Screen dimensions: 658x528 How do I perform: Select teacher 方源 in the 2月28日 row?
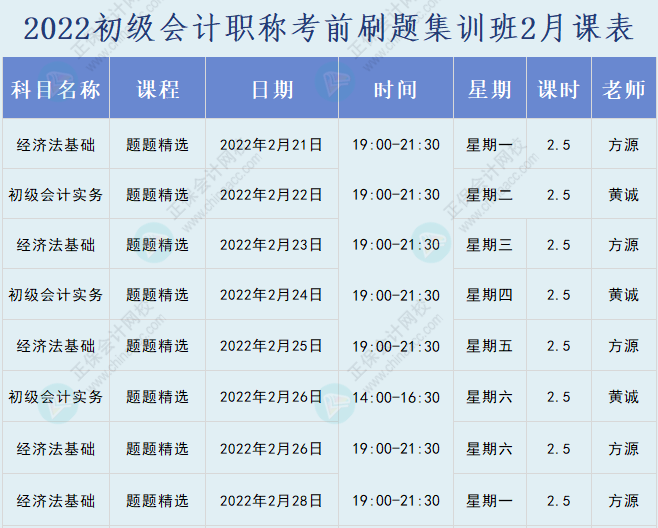(624, 501)
